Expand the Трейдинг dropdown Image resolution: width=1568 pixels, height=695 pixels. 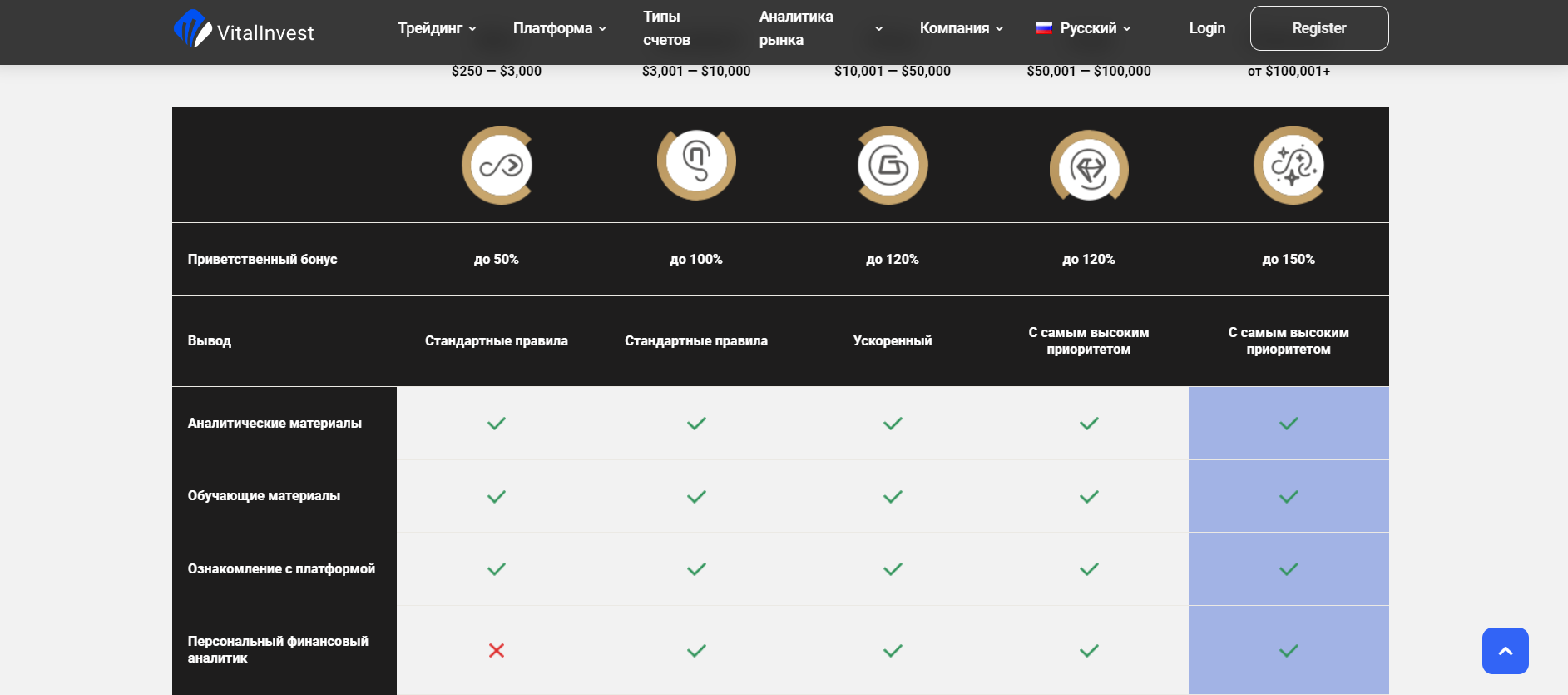coord(436,27)
